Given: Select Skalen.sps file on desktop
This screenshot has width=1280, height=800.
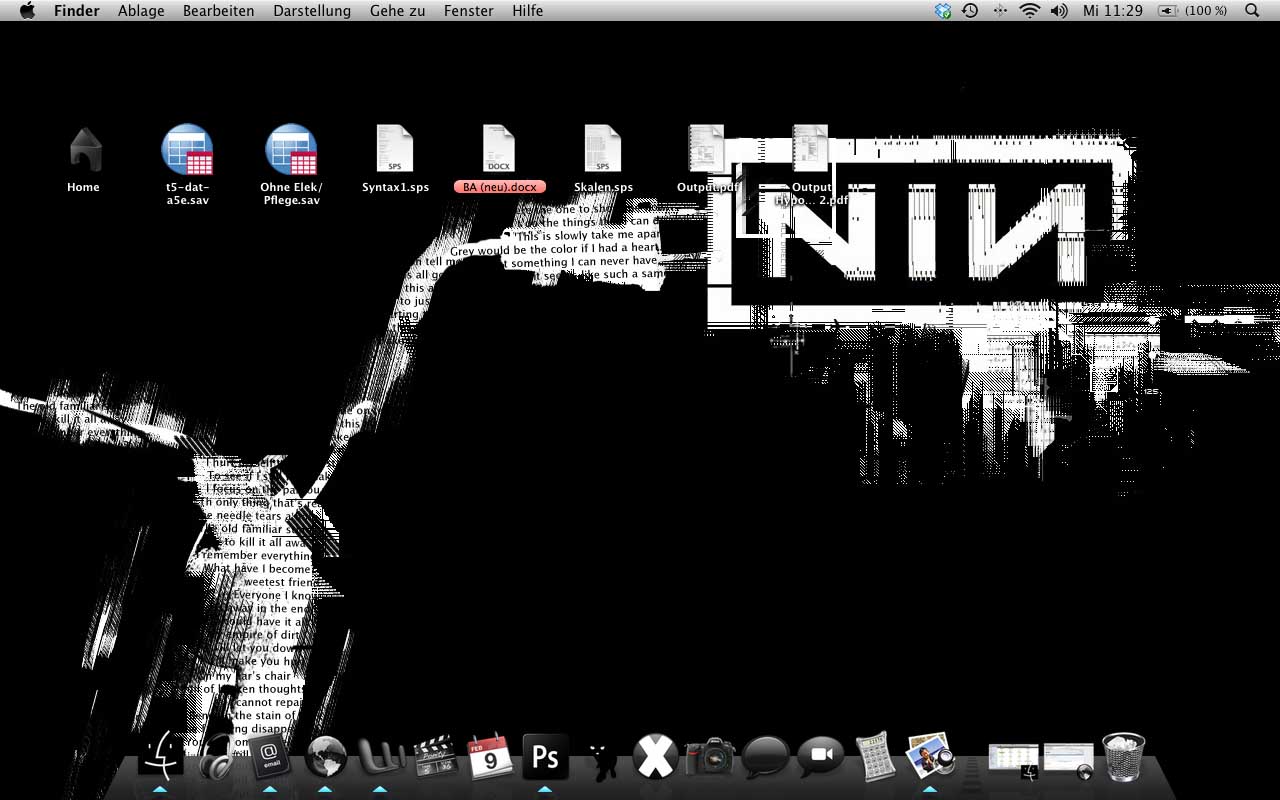Looking at the screenshot, I should click(603, 149).
